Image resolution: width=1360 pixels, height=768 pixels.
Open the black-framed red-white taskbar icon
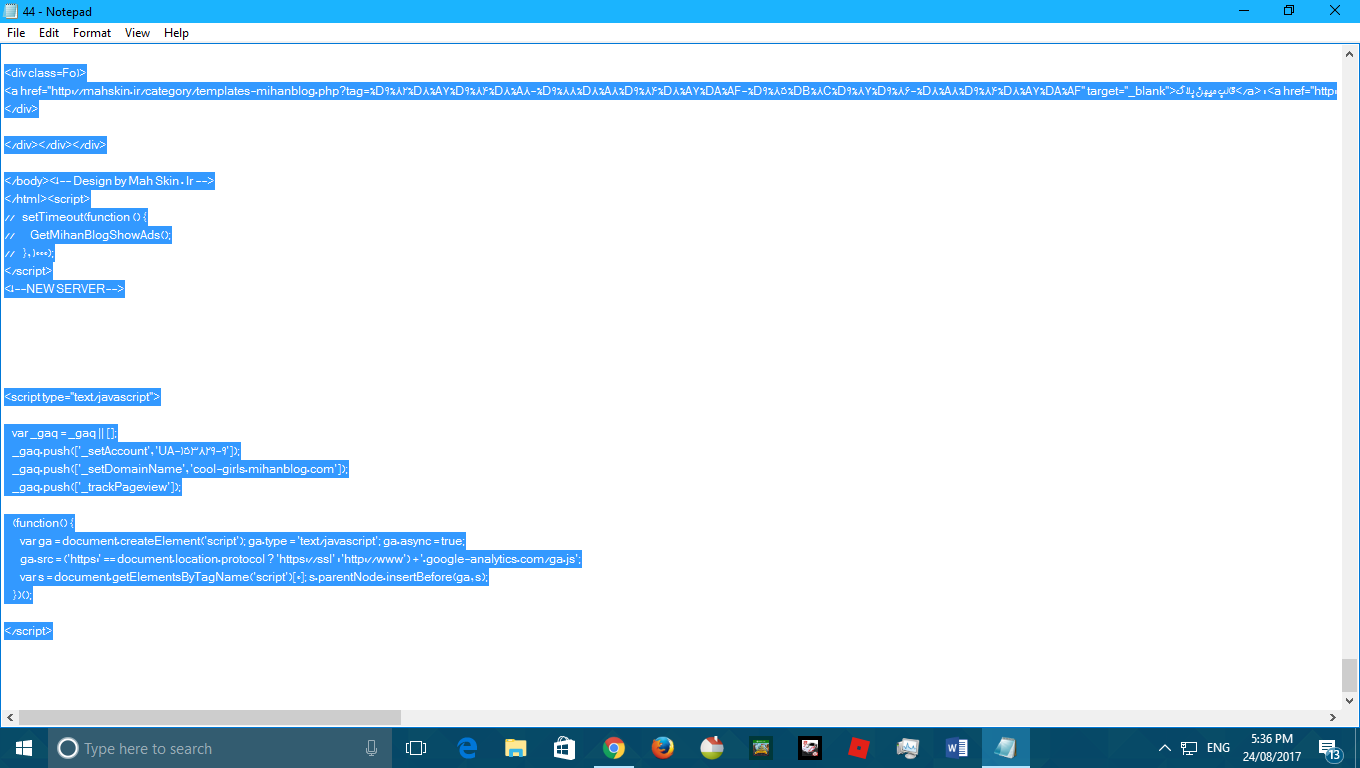[x=810, y=748]
